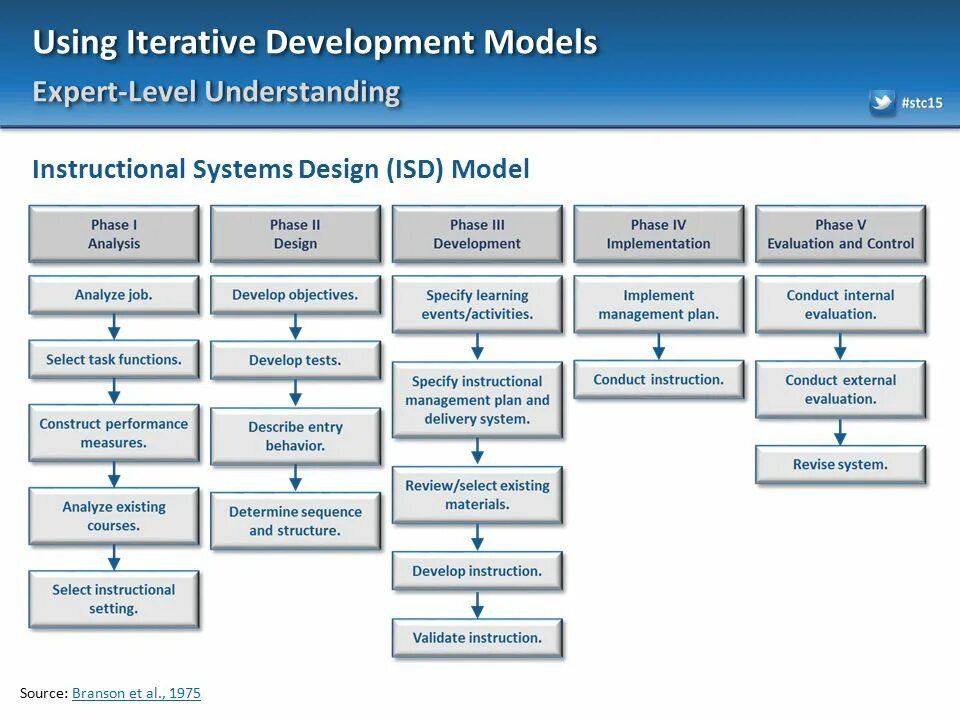Click 'Select instructional setting.' box
This screenshot has width=960, height=720.
(x=114, y=599)
